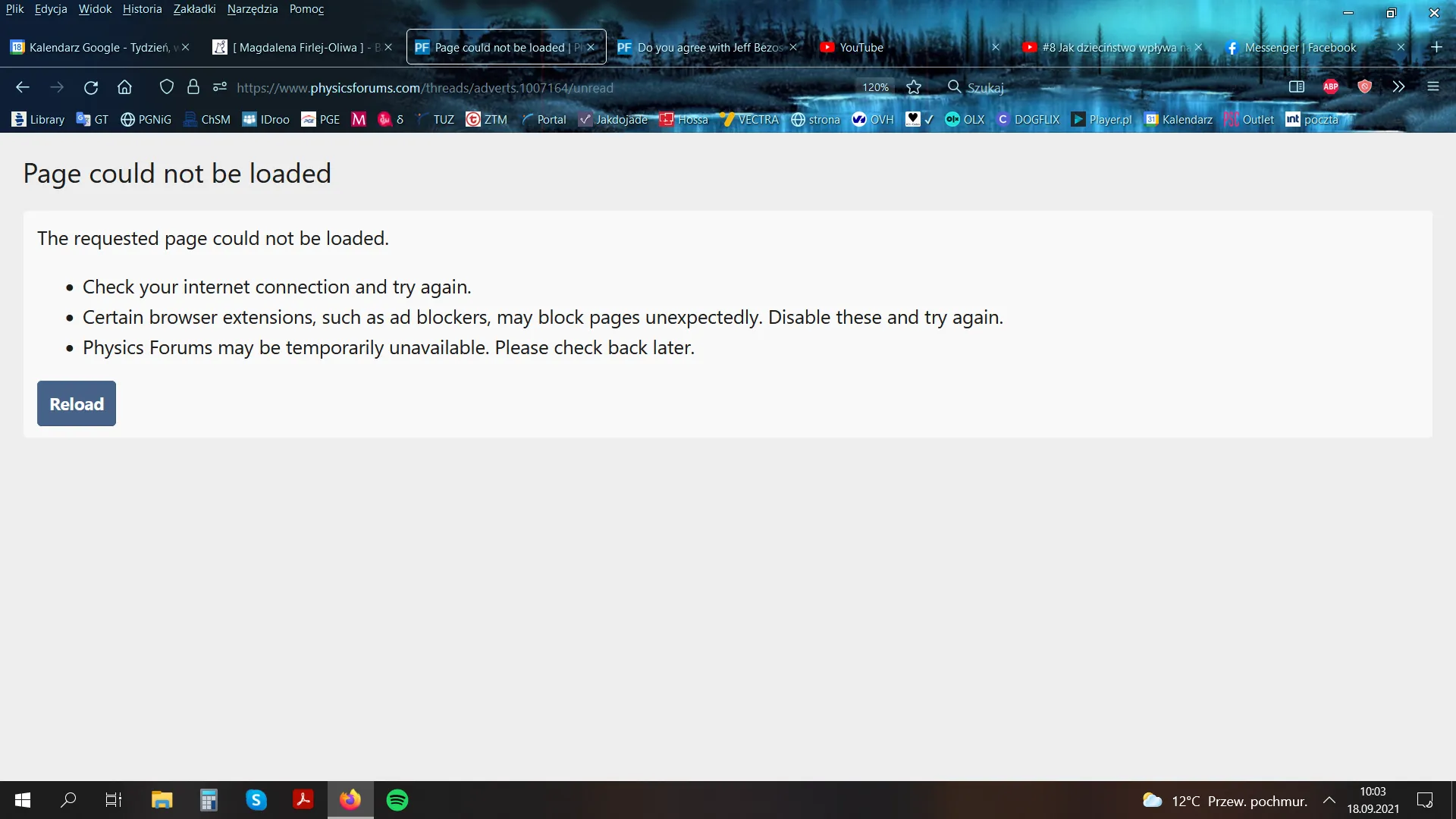This screenshot has height=819, width=1456.
Task: Click the tracking protection shield icon
Action: click(167, 87)
